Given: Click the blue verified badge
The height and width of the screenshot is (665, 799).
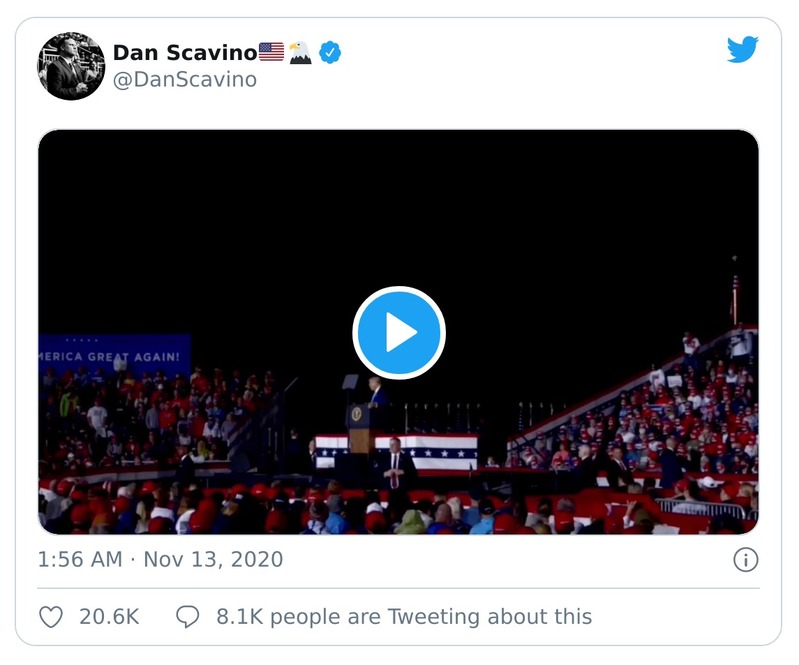Looking at the screenshot, I should [329, 53].
